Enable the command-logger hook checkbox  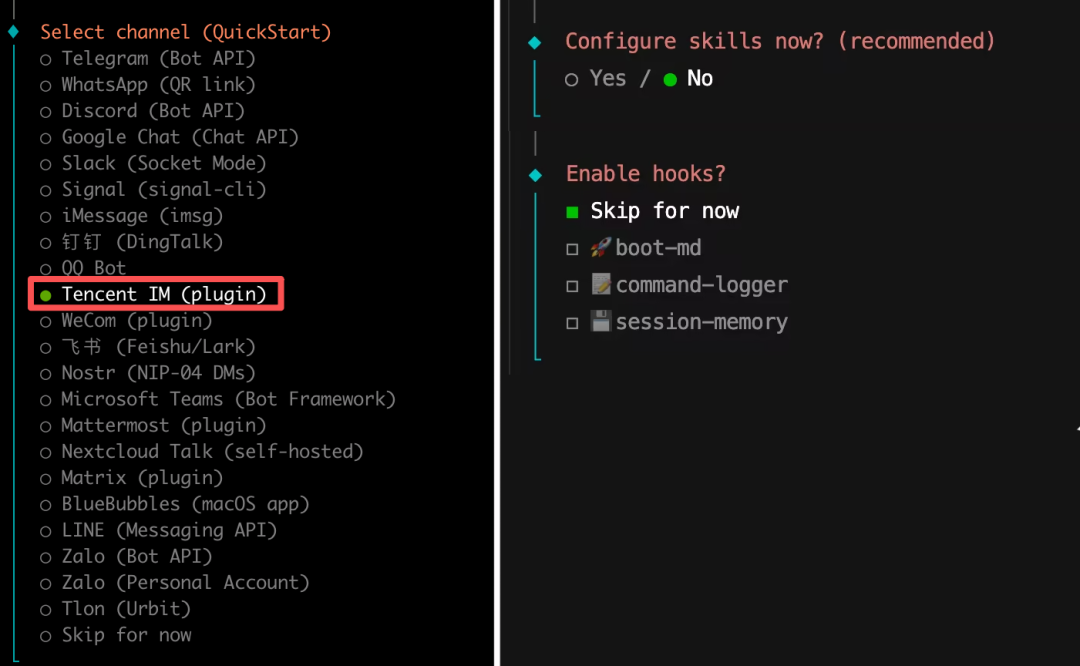click(572, 286)
